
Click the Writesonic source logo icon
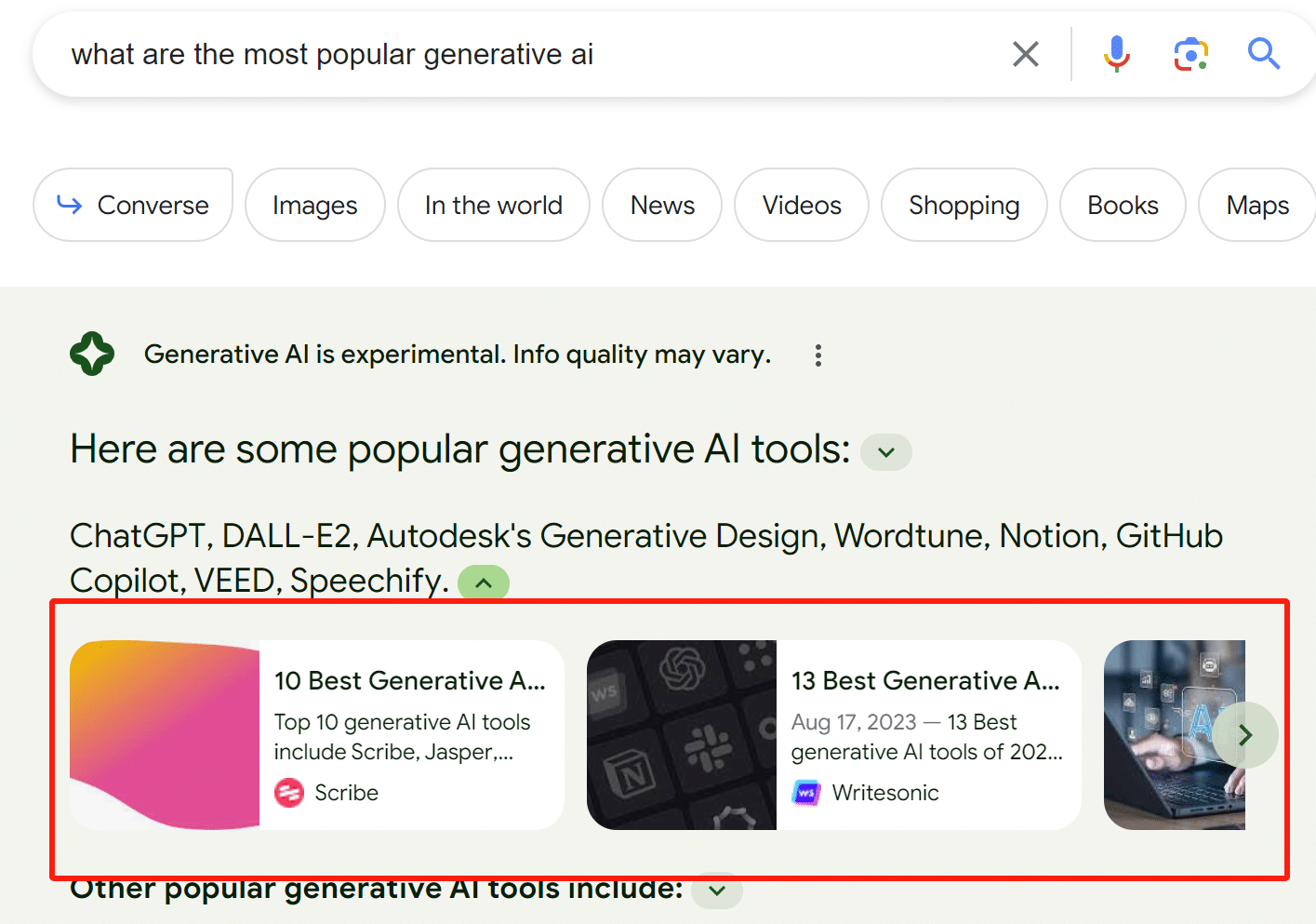[x=806, y=793]
